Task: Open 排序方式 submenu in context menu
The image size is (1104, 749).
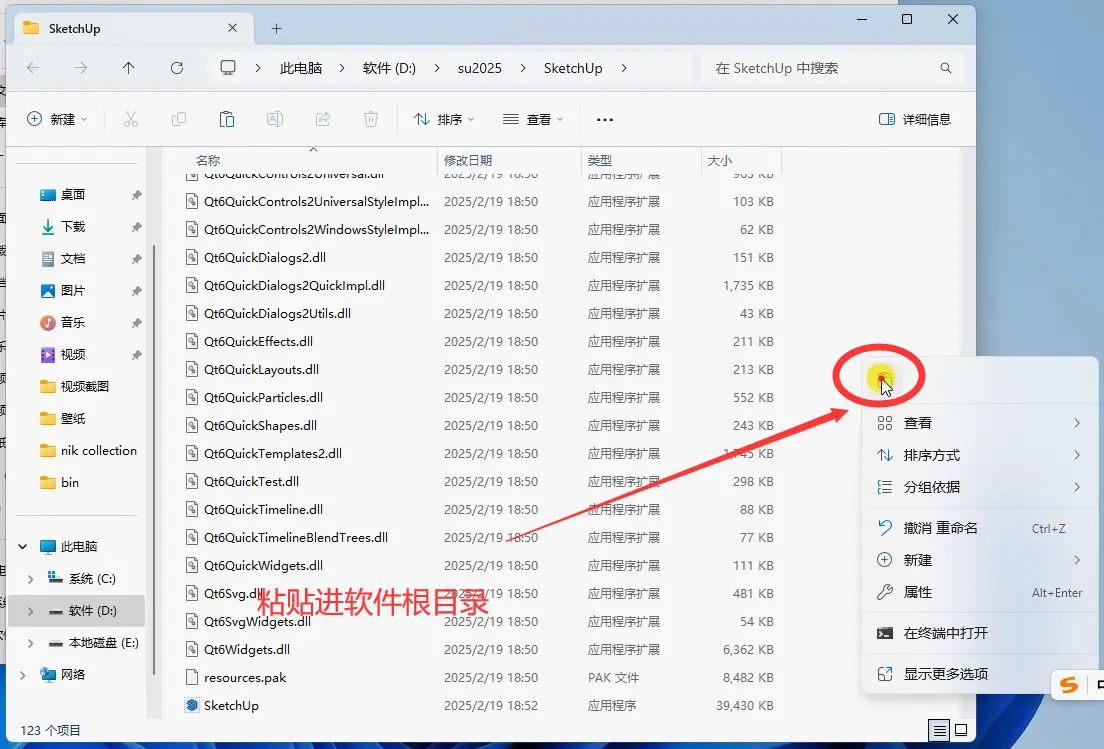Action: (979, 455)
